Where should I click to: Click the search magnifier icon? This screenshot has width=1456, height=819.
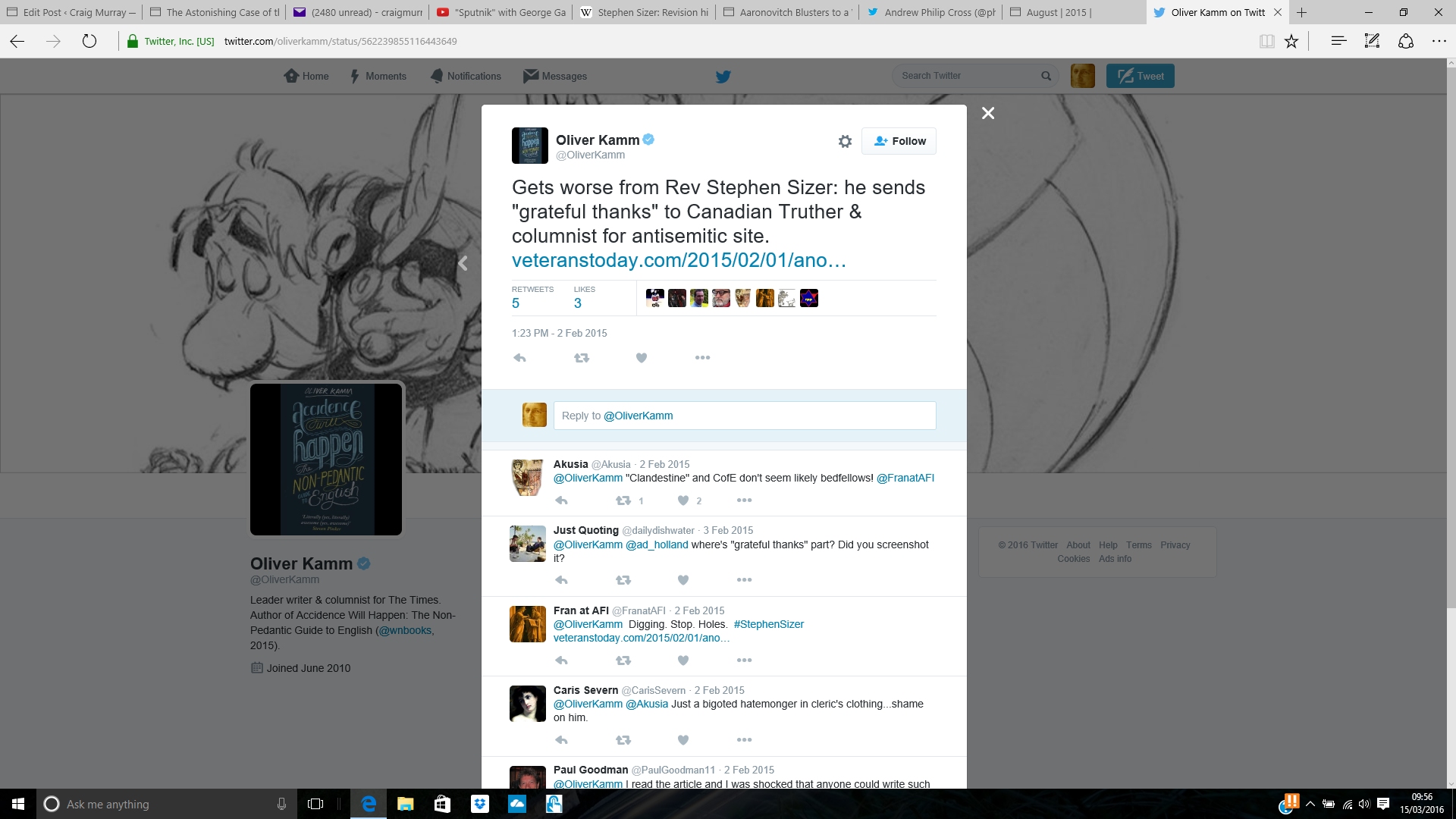click(x=1046, y=76)
